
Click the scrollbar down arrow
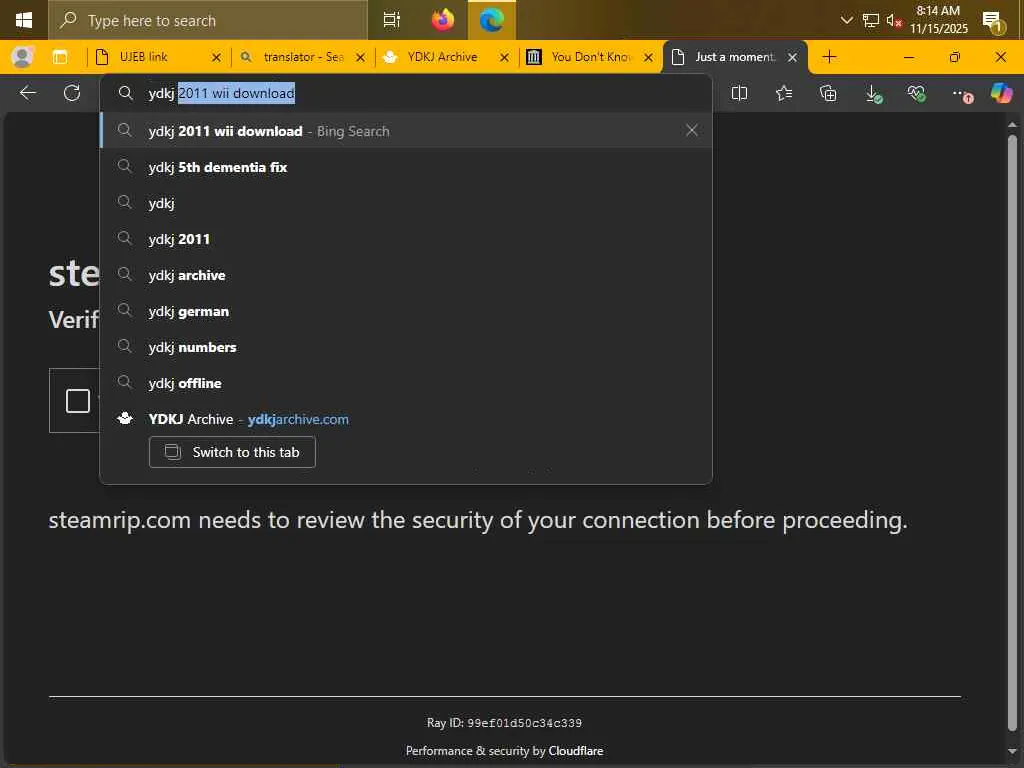(x=1012, y=751)
